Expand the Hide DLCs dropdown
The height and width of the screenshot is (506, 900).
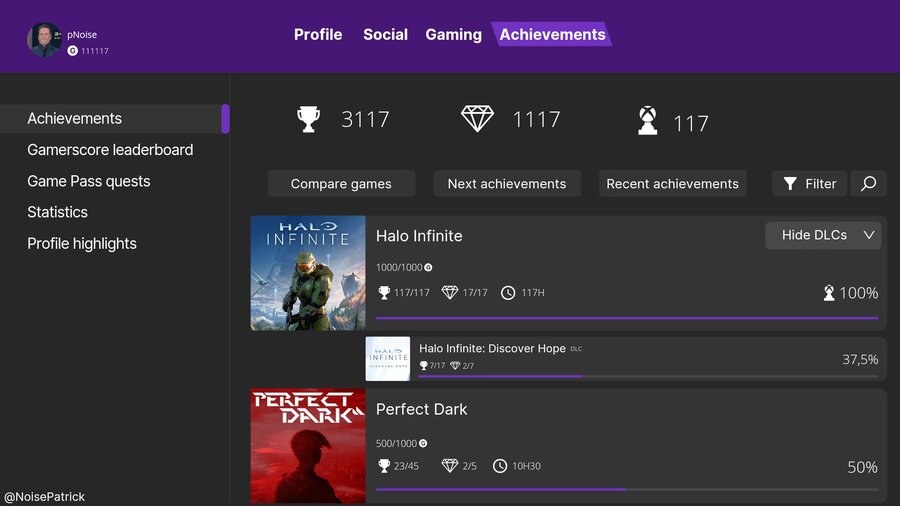(823, 235)
